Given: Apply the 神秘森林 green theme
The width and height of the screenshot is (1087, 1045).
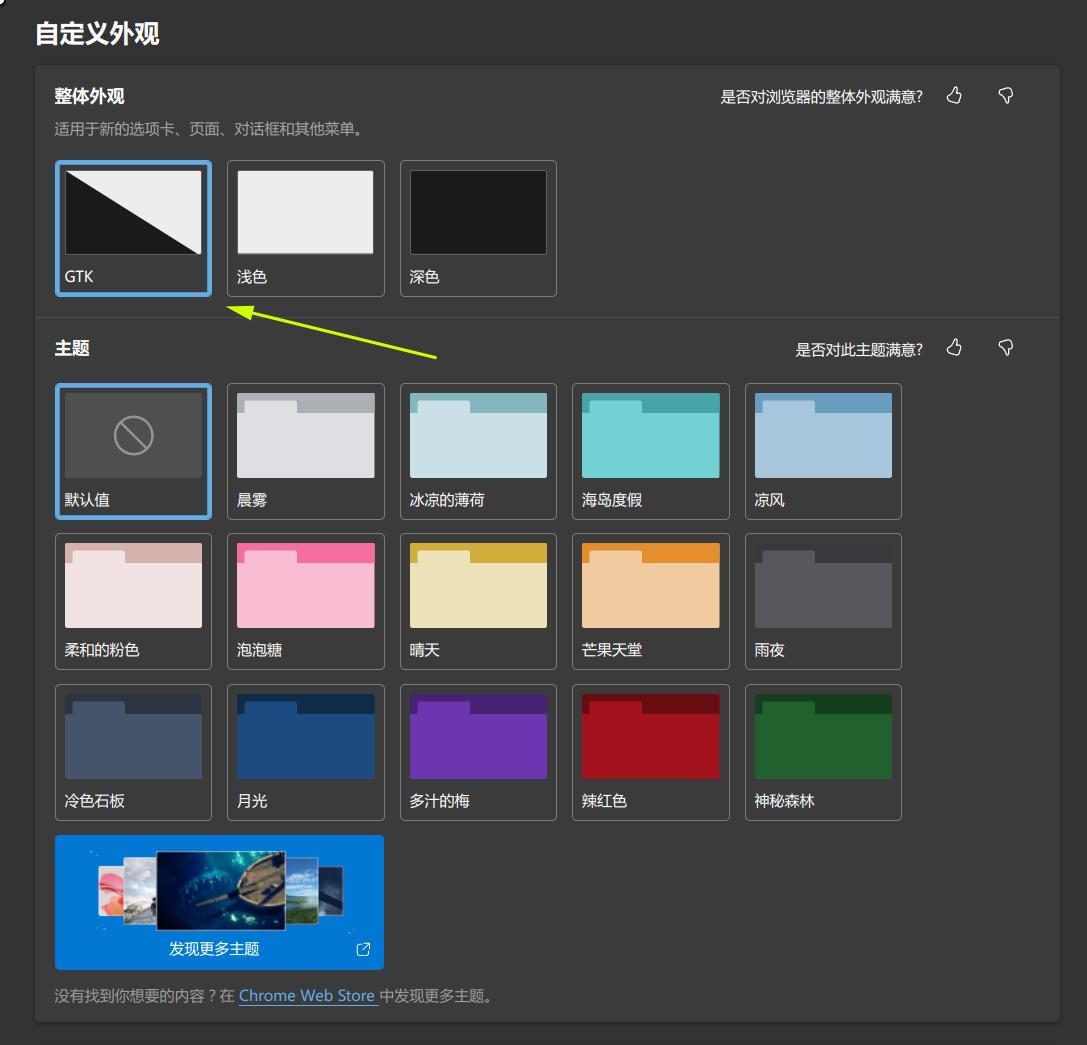Looking at the screenshot, I should pyautogui.click(x=824, y=752).
